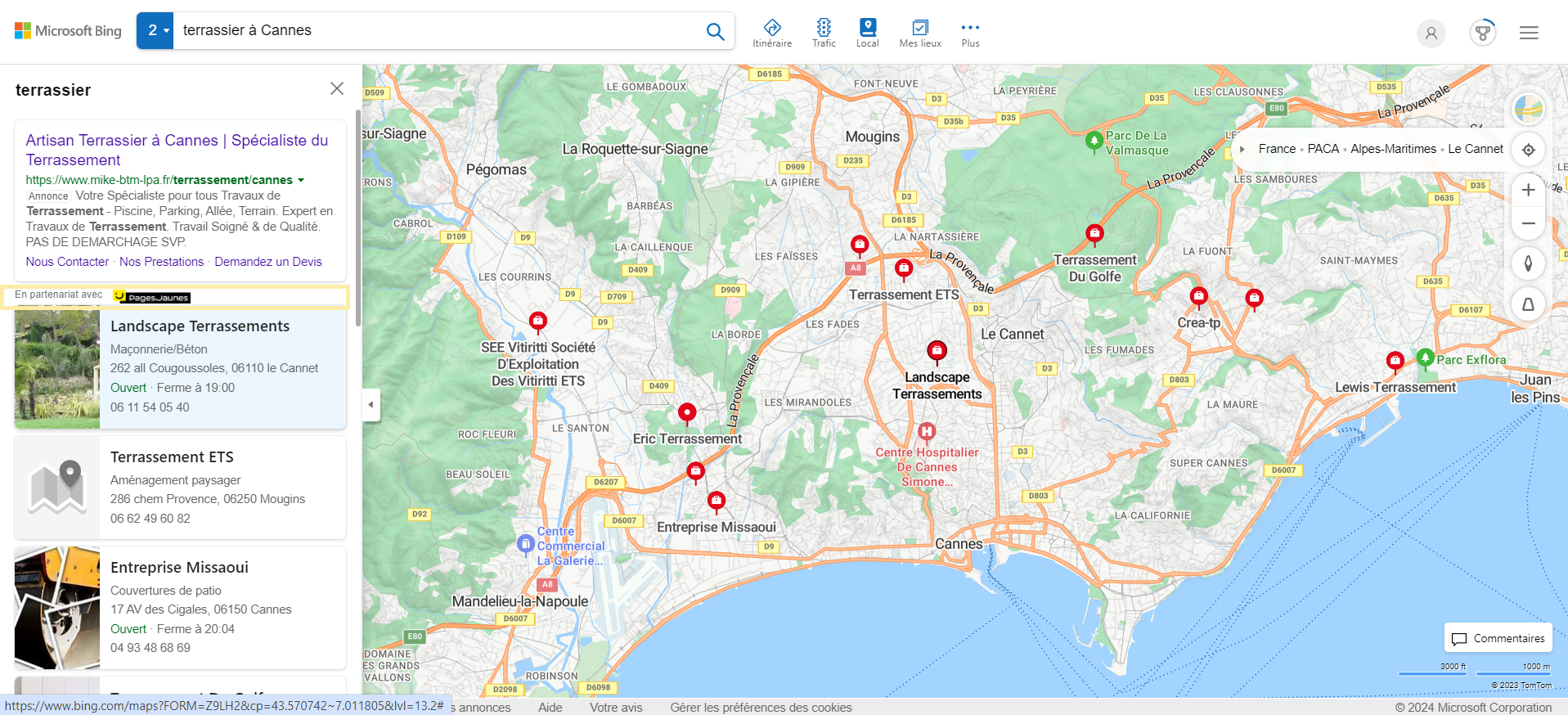Click the Terrassement ETS phone 06 62 49 60 82
This screenshot has height=715, width=1568.
tap(151, 519)
